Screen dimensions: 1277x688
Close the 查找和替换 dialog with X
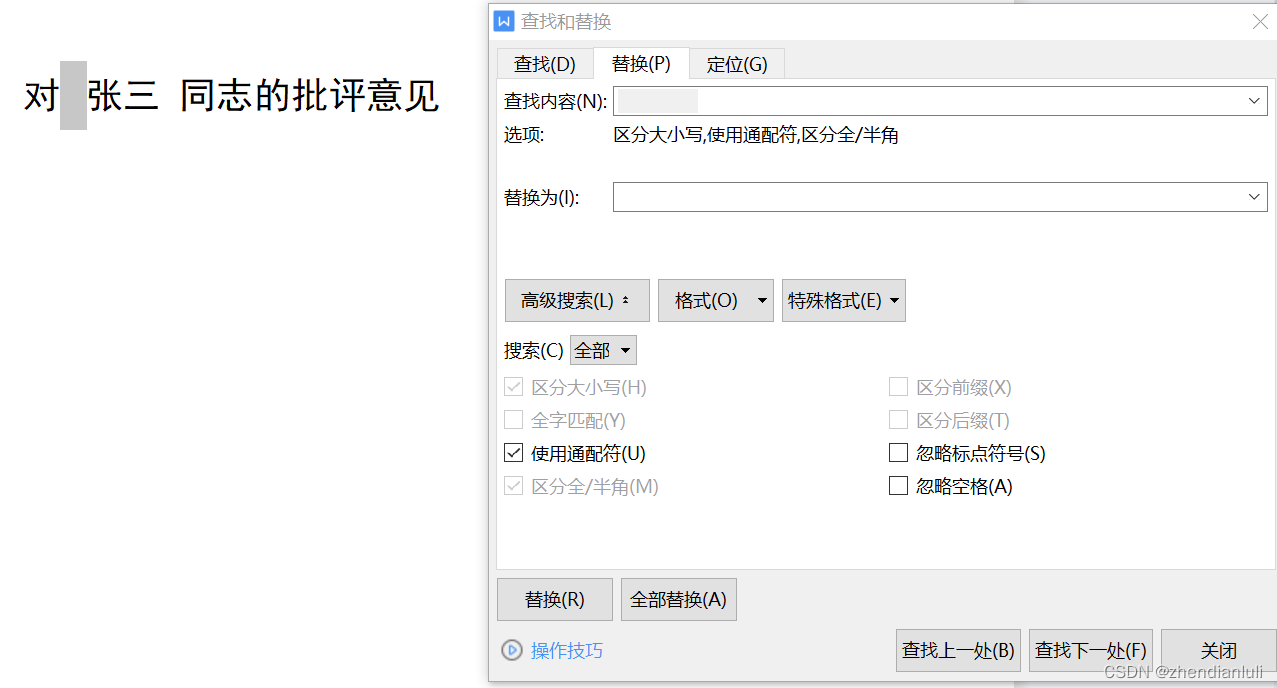(1260, 21)
